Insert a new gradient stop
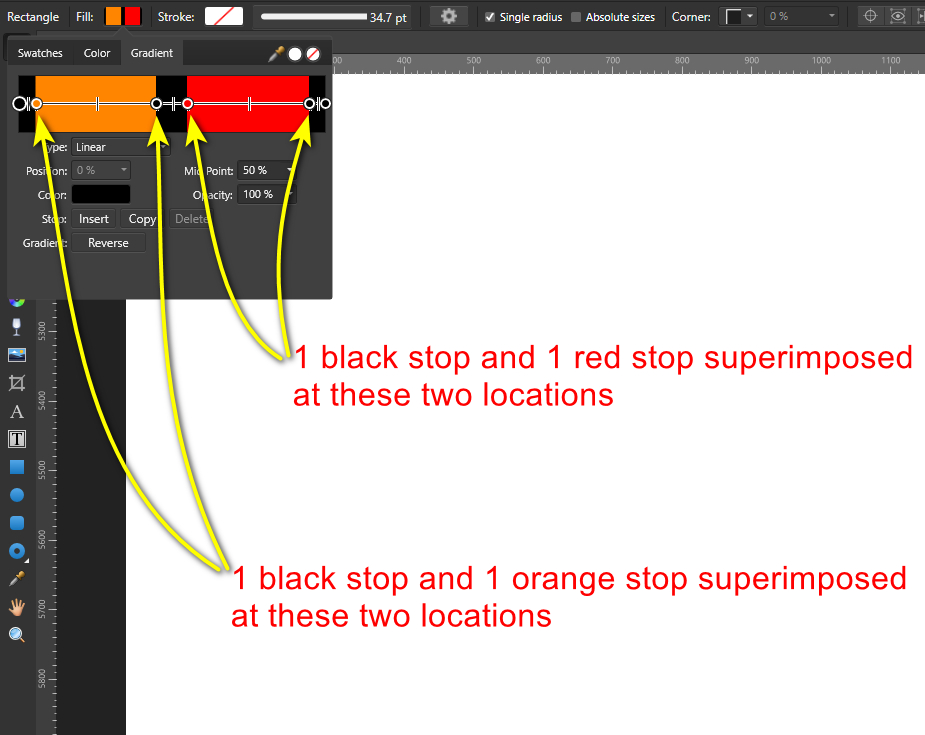The image size is (925, 735). point(93,218)
